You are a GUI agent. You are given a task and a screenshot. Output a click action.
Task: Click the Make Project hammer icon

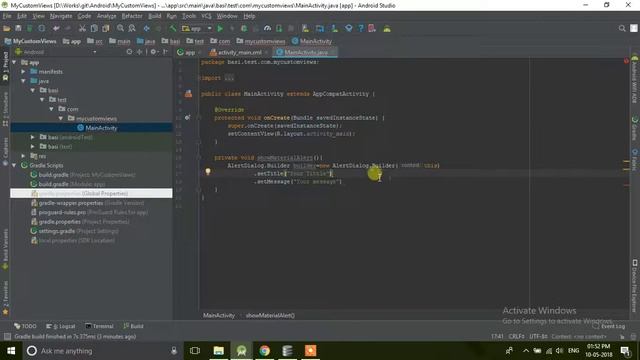click(173, 29)
